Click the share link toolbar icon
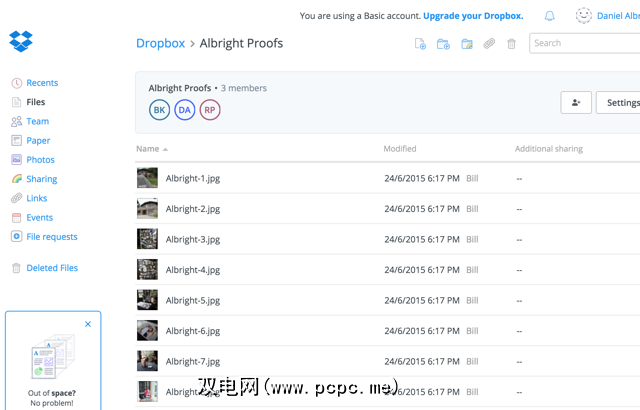The image size is (640, 410). coord(489,43)
